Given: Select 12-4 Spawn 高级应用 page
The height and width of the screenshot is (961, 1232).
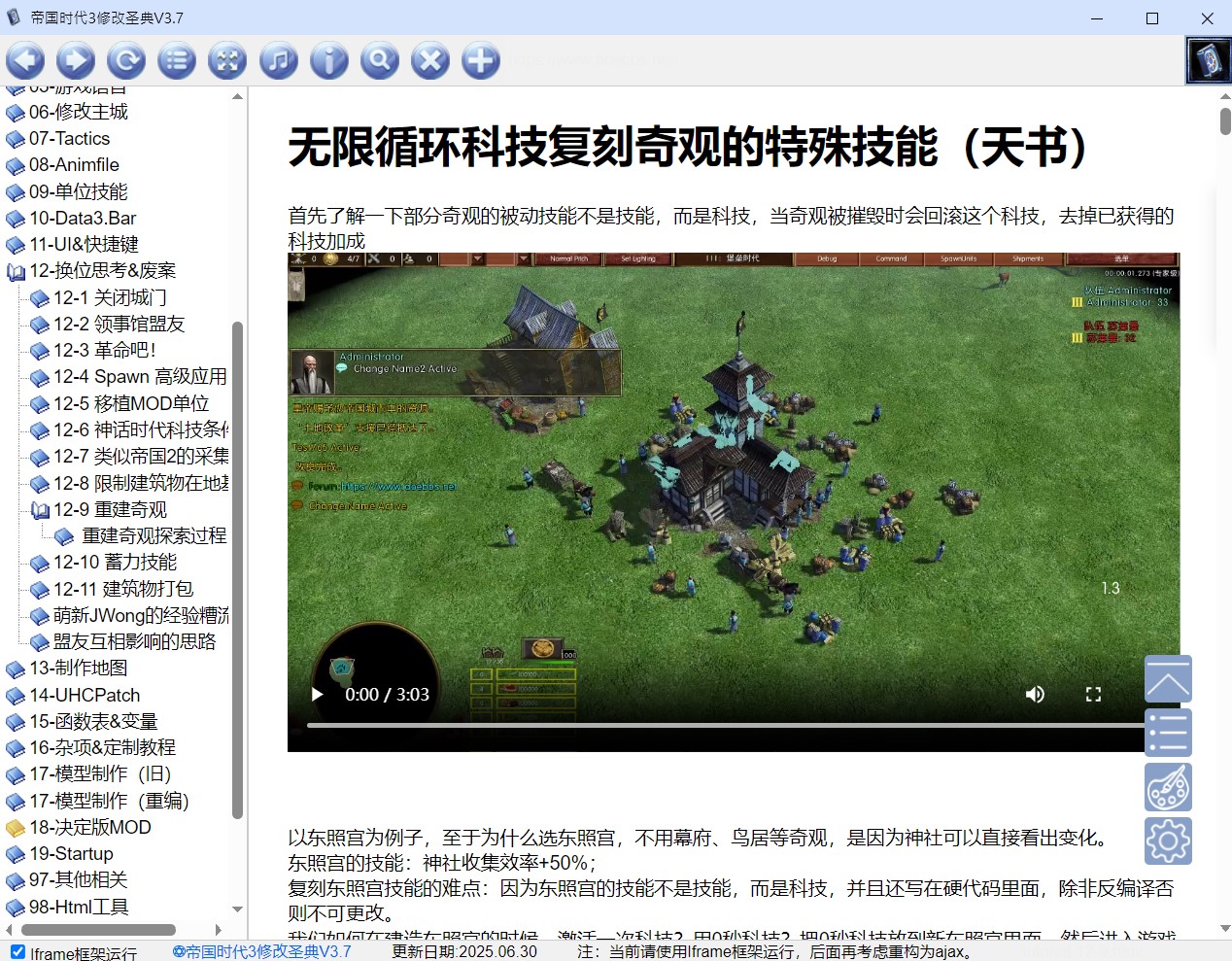Looking at the screenshot, I should 140,377.
